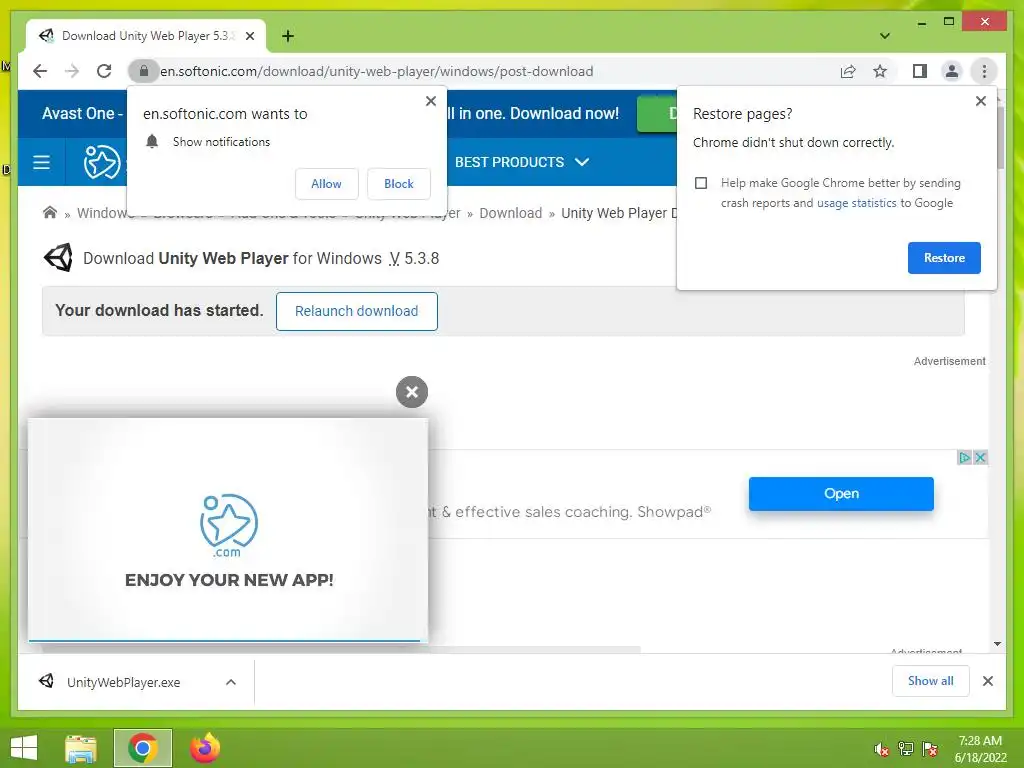Image resolution: width=1024 pixels, height=768 pixels.
Task: Reload the current page
Action: pos(104,71)
